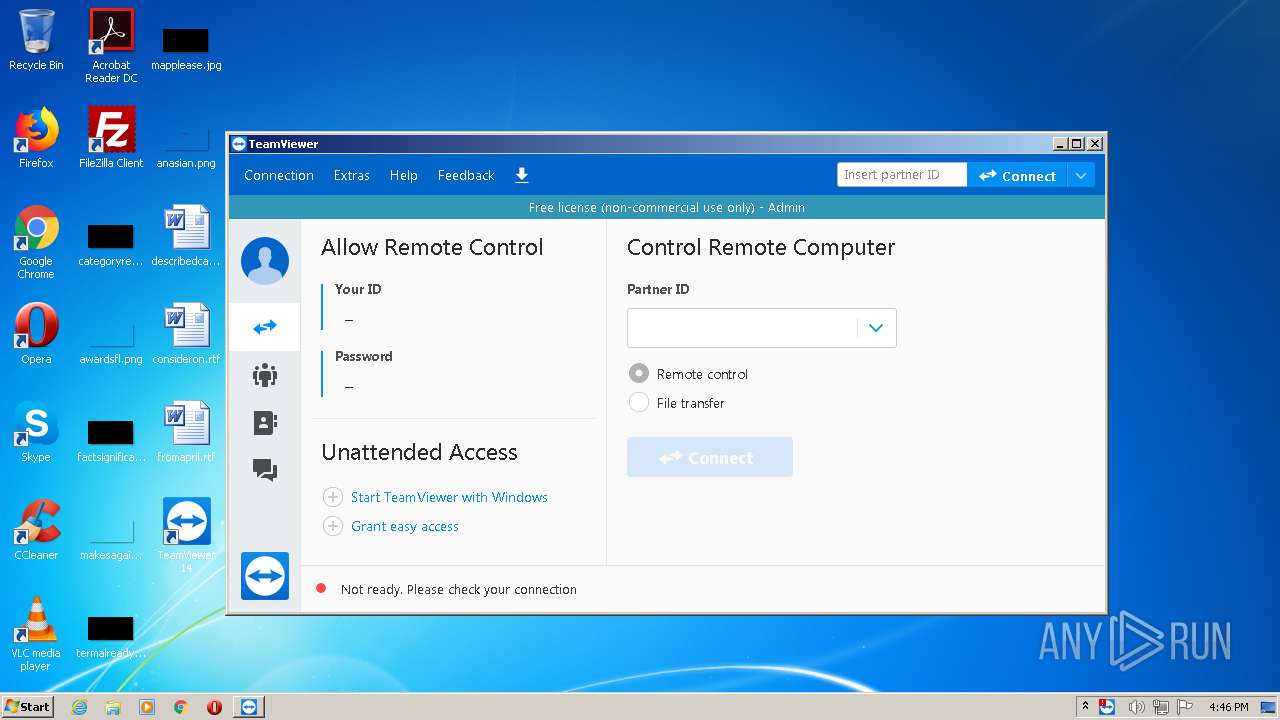The height and width of the screenshot is (720, 1280).
Task: Click the user profile avatar
Action: (x=265, y=261)
